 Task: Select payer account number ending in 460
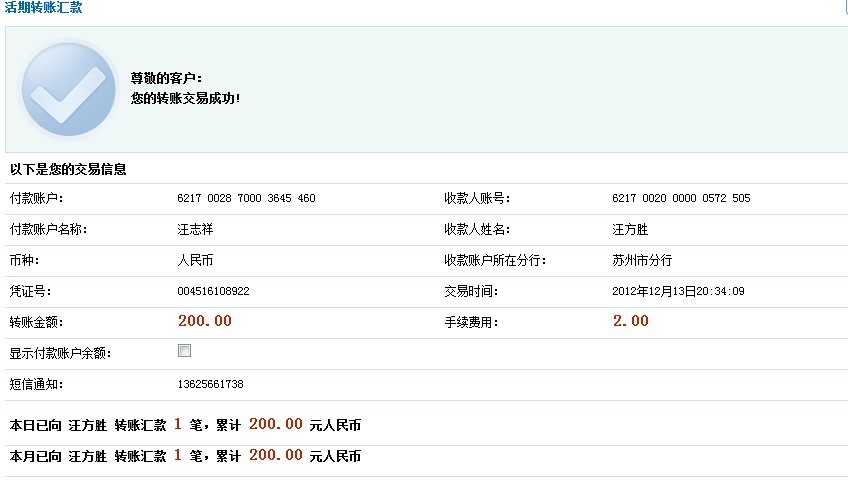pos(246,199)
